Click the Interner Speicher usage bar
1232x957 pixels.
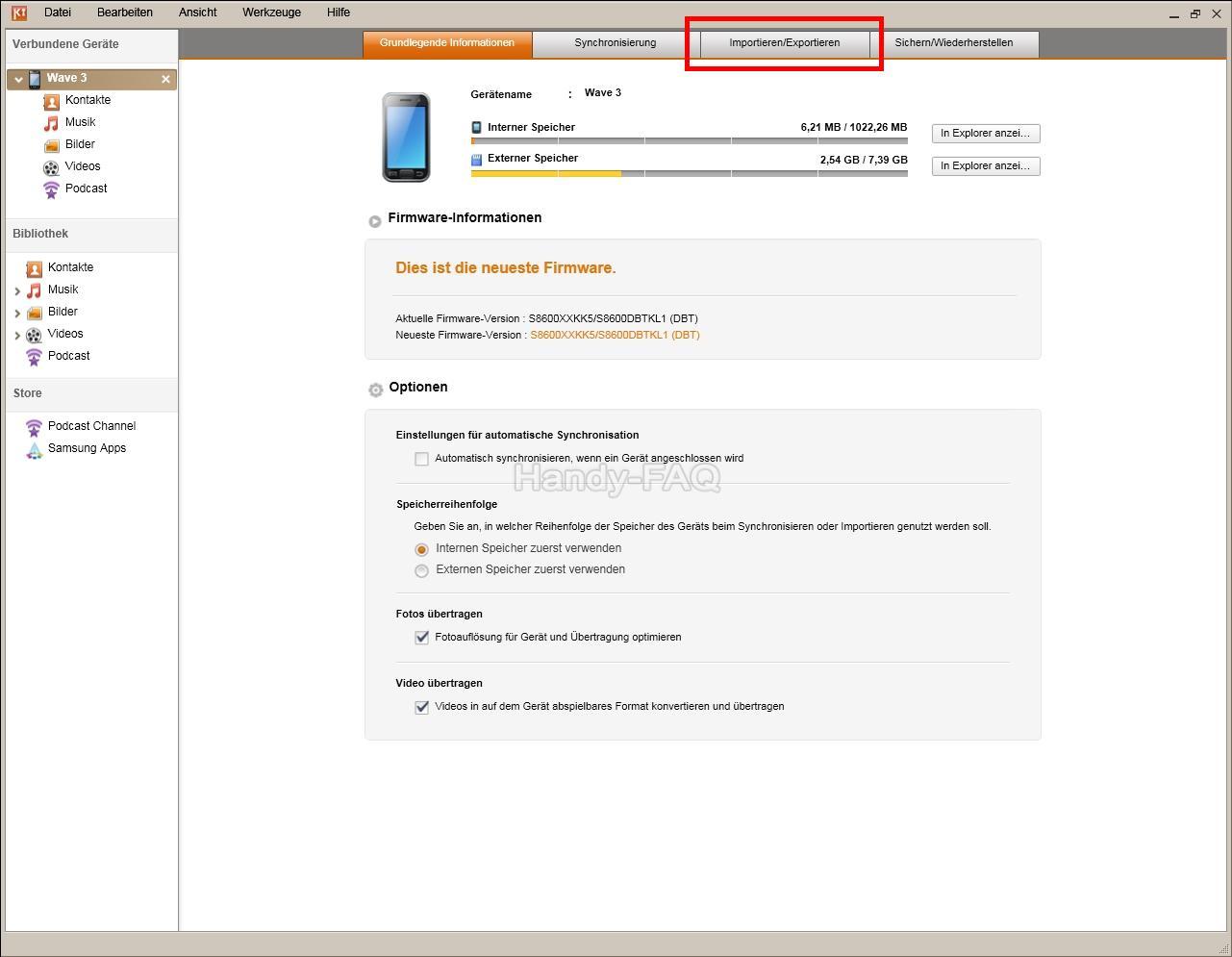coord(689,141)
